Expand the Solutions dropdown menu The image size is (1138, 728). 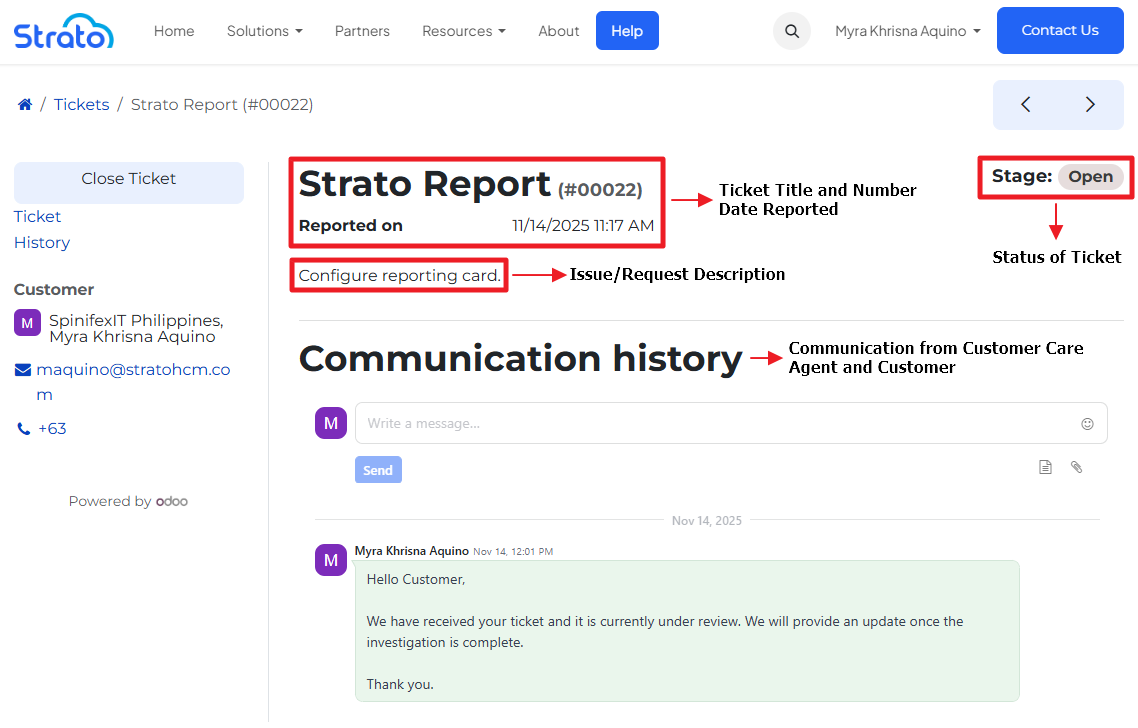coord(264,31)
